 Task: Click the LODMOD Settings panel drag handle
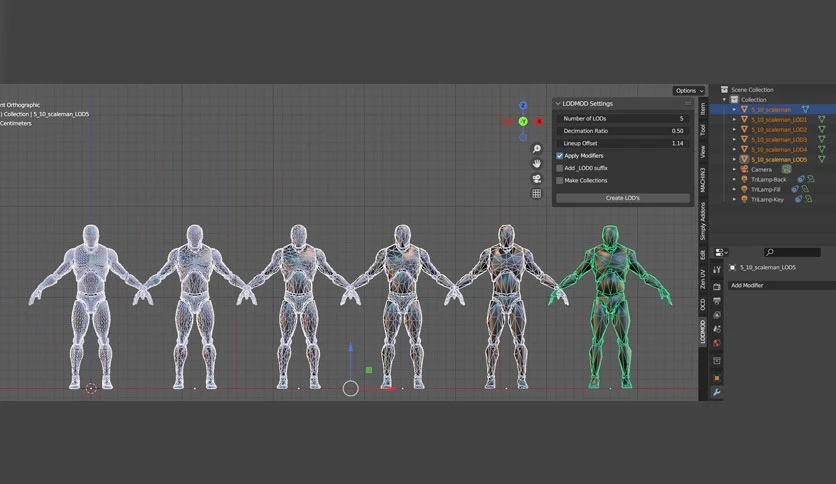tap(688, 103)
